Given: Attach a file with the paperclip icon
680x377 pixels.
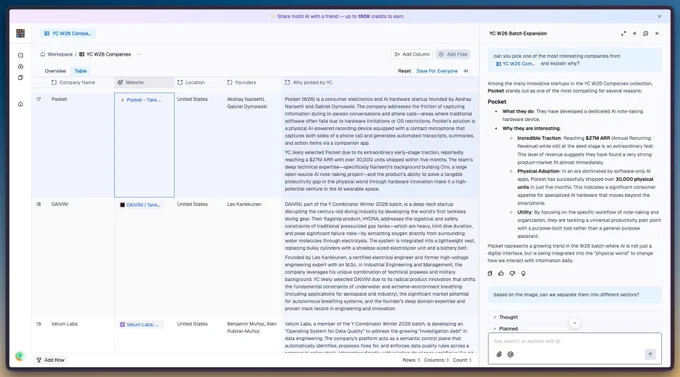Looking at the screenshot, I should (x=499, y=354).
